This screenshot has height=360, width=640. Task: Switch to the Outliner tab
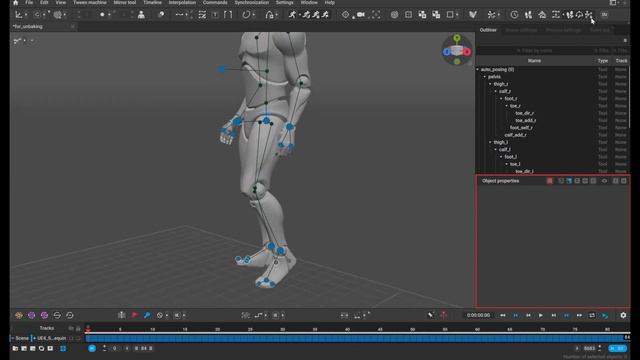point(488,30)
